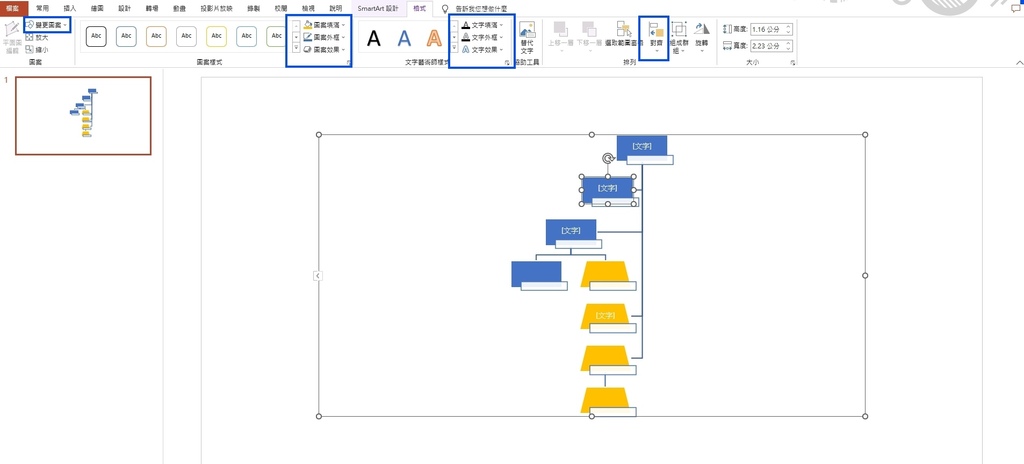The width and height of the screenshot is (1024, 464).
Task: Open the SmartArt text pane arrow tab
Action: tap(317, 276)
